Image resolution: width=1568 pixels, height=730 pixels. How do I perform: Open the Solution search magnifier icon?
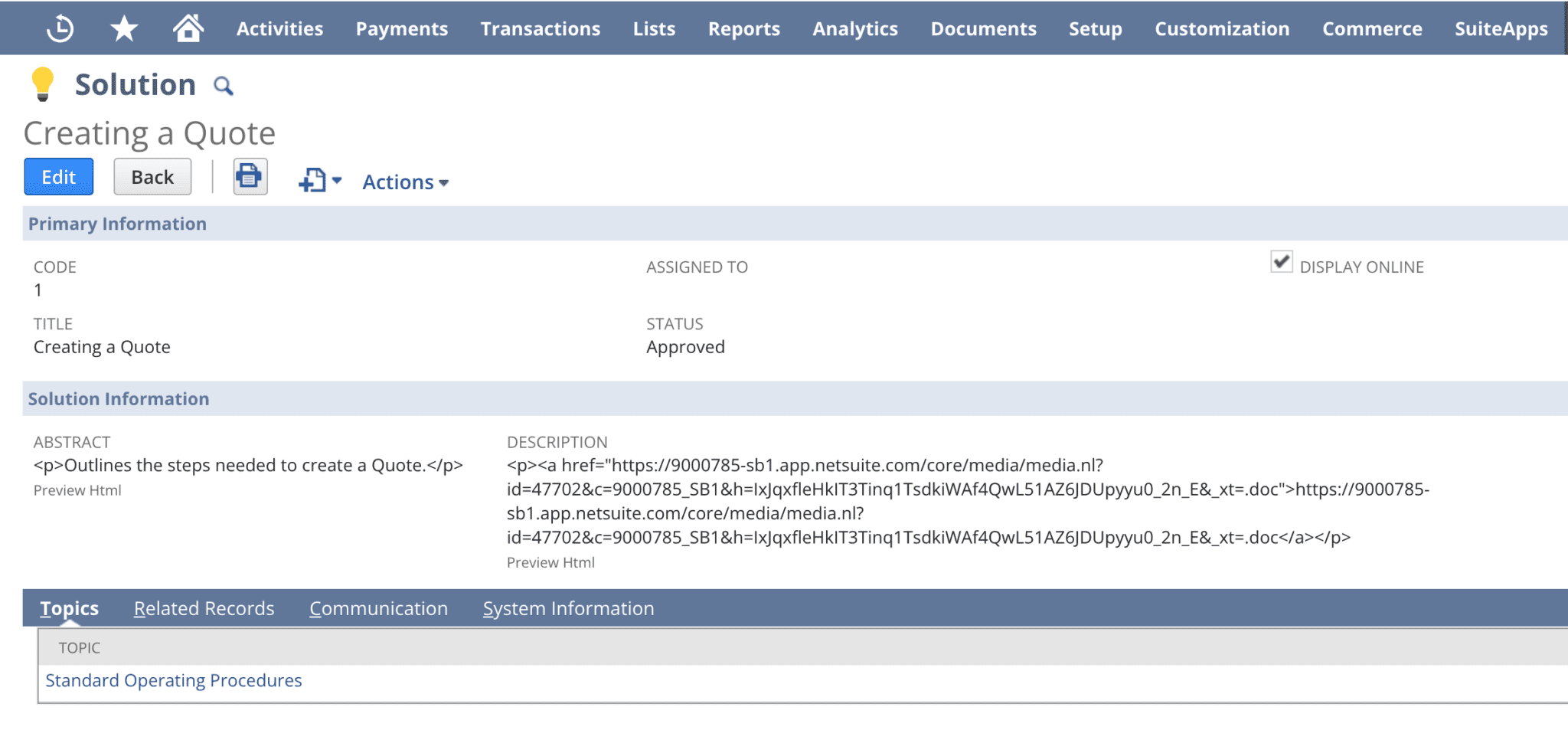click(x=223, y=86)
